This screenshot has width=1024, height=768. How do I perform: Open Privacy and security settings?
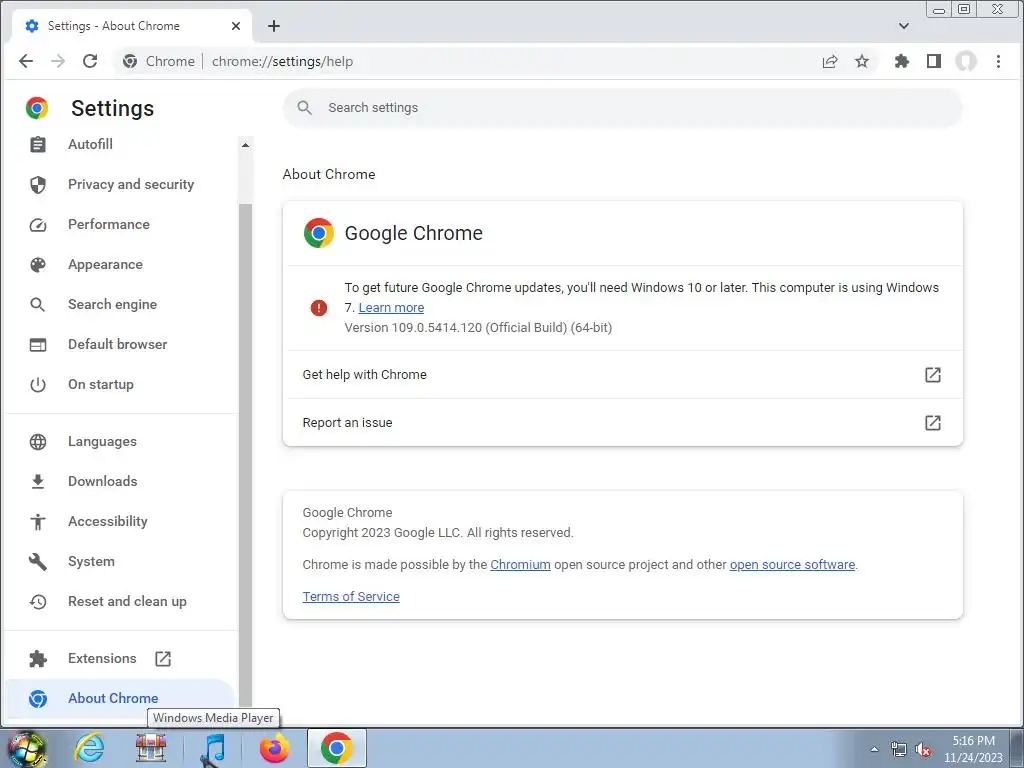[131, 185]
